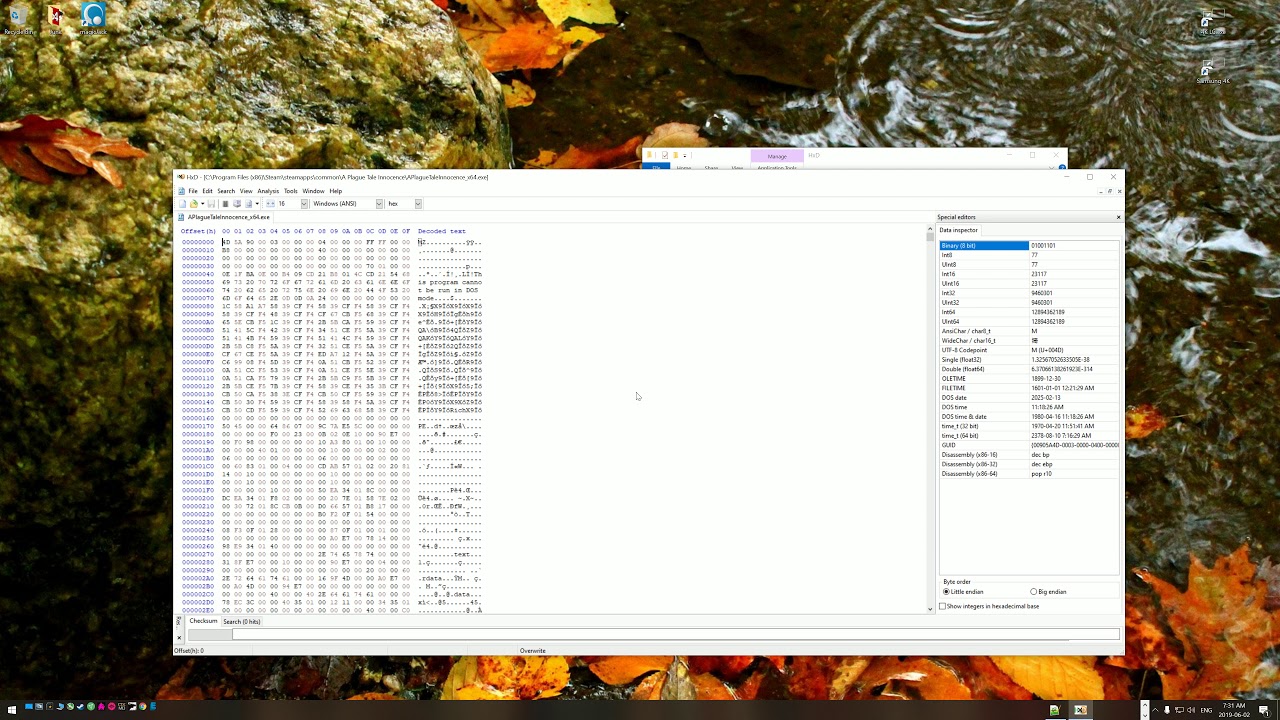Click the checksum results input field
The width and height of the screenshot is (1280, 720).
click(x=676, y=634)
